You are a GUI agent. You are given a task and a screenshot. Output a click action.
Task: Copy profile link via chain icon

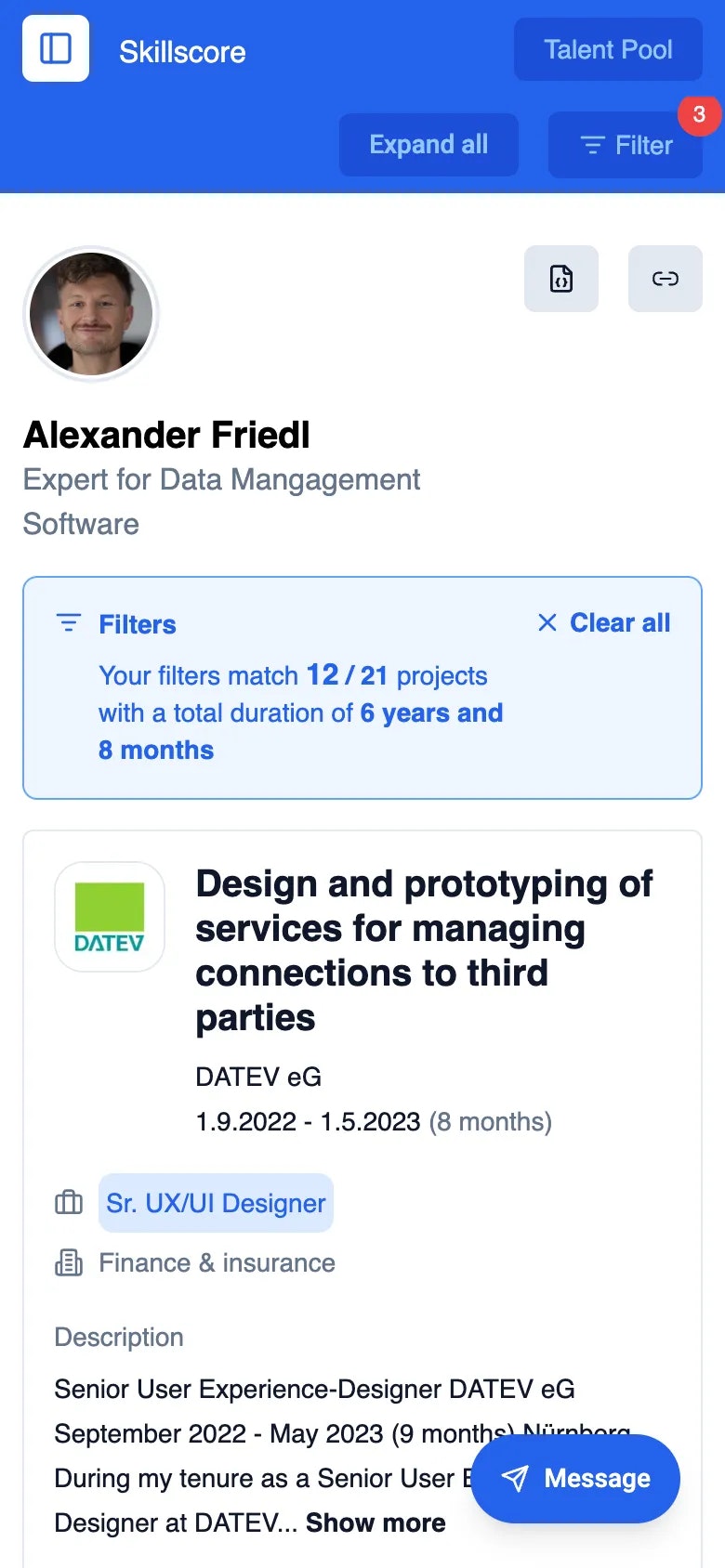666,279
